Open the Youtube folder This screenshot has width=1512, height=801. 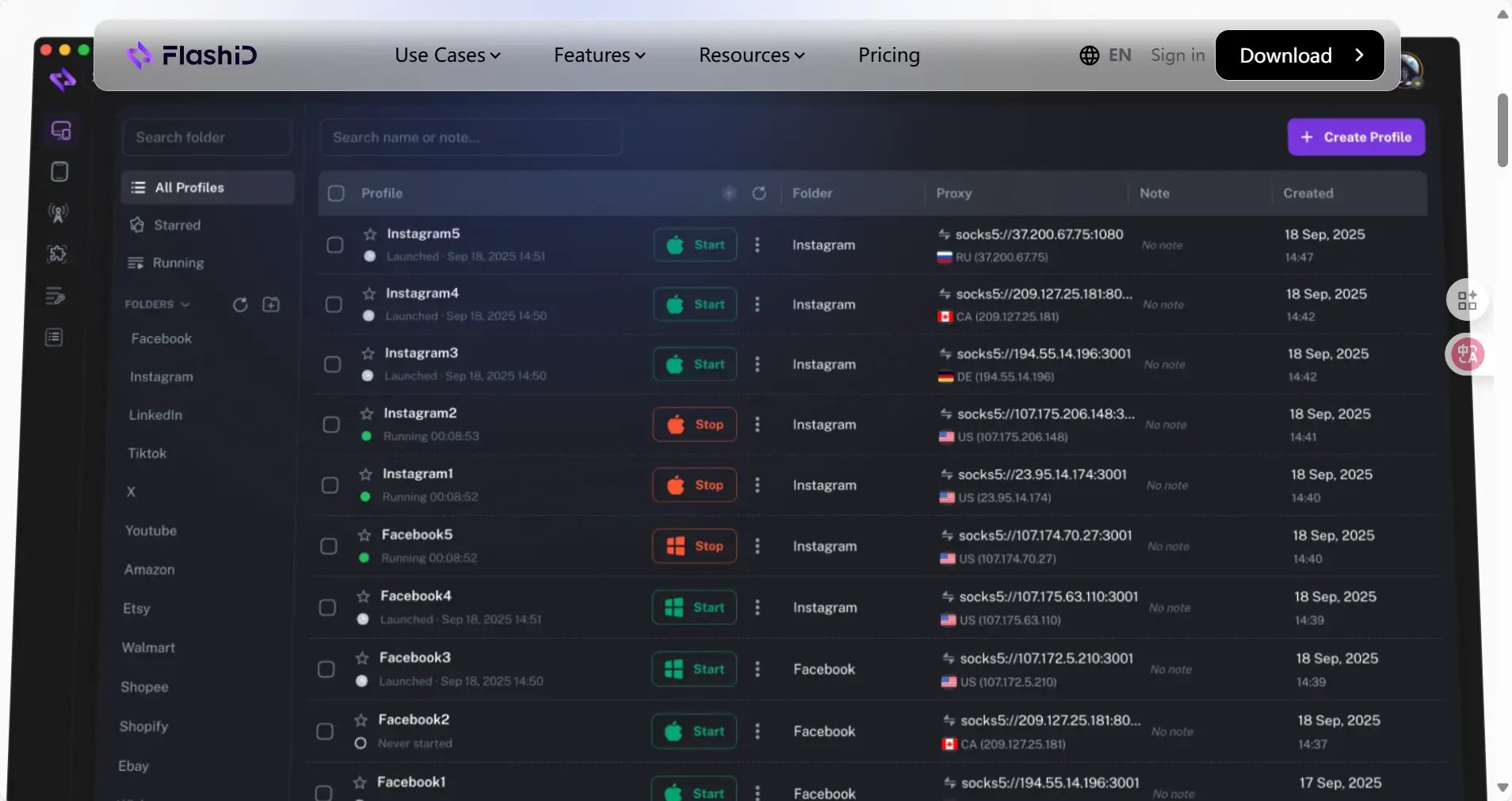(x=151, y=531)
